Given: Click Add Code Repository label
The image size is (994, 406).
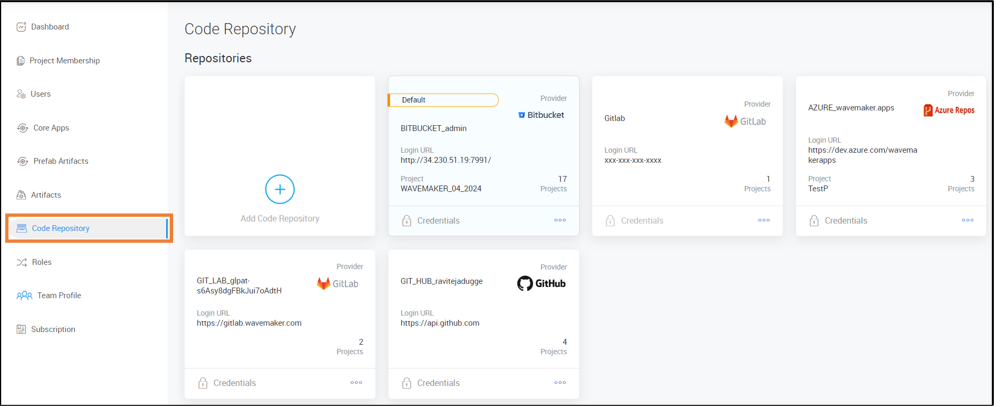Looking at the screenshot, I should [x=280, y=218].
